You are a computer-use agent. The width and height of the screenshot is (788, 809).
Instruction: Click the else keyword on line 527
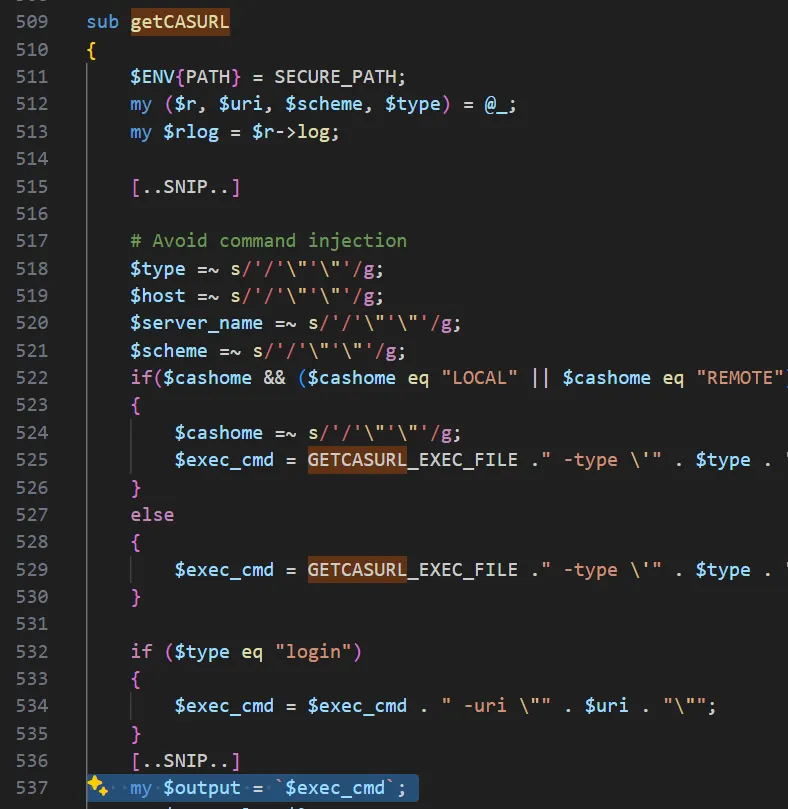click(152, 514)
